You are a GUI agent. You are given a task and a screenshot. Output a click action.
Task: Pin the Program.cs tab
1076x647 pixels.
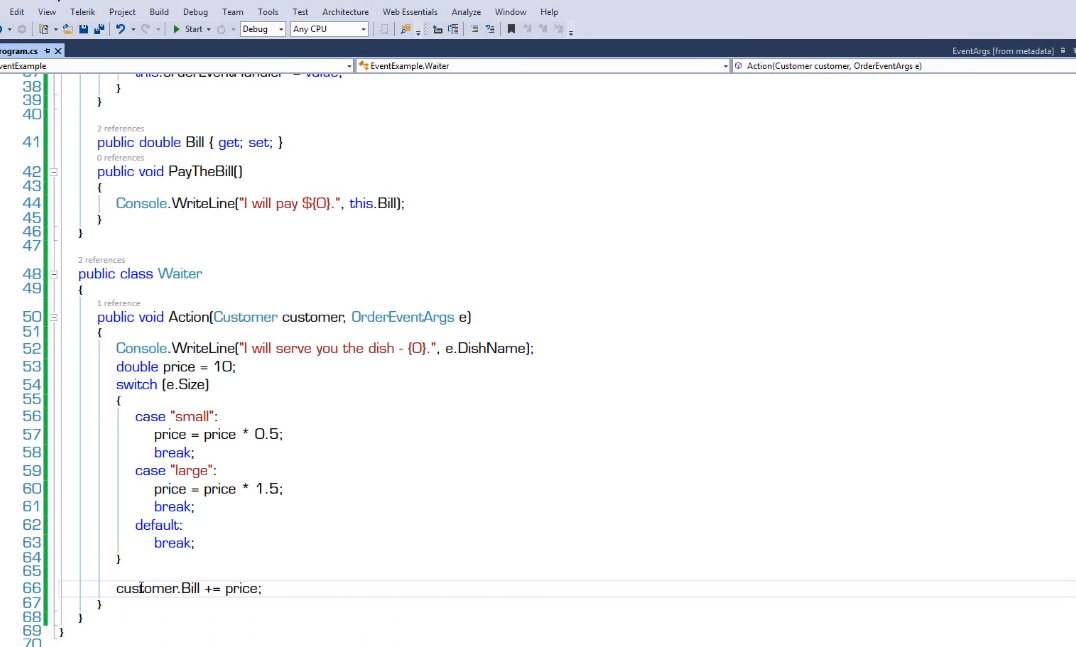coord(47,51)
